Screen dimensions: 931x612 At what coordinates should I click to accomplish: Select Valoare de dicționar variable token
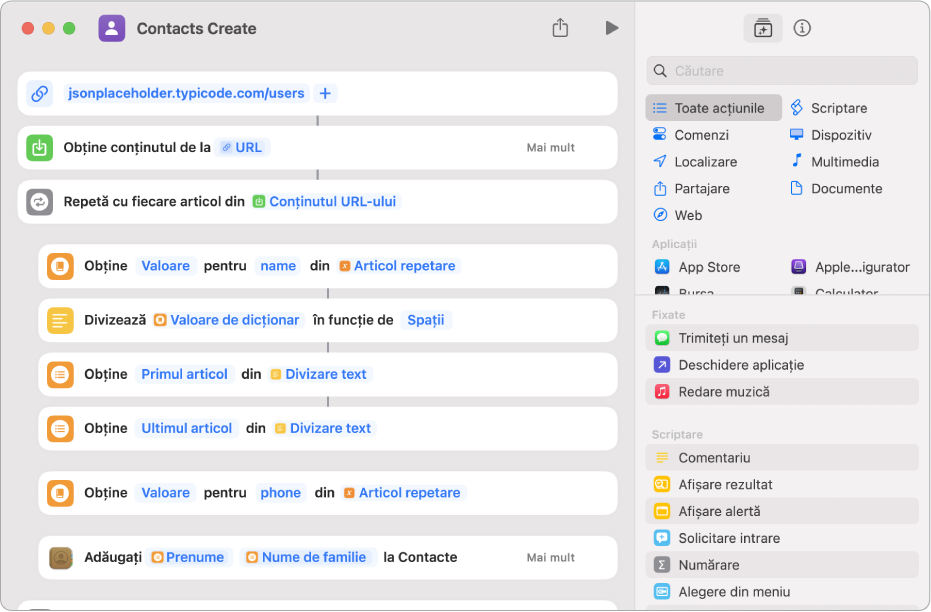(x=227, y=320)
